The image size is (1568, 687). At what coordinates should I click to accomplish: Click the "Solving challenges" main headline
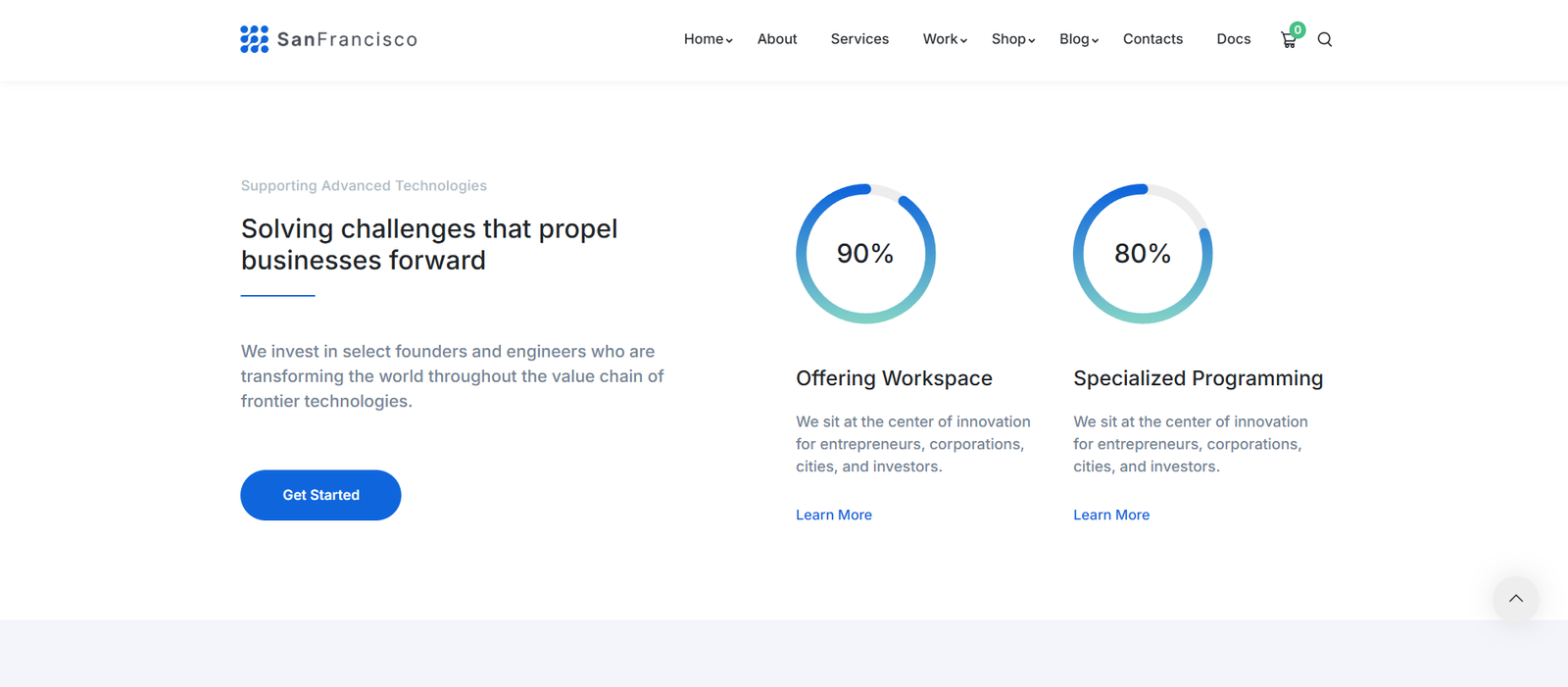[429, 244]
